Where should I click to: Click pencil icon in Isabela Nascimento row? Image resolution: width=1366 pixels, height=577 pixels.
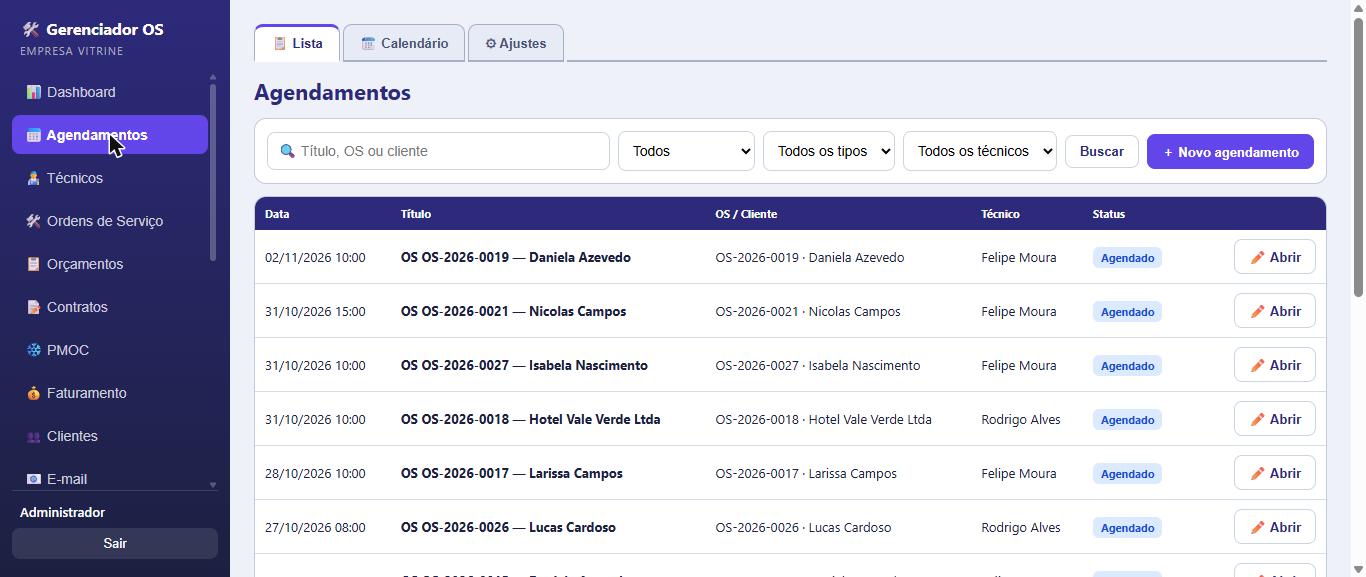tap(1258, 365)
